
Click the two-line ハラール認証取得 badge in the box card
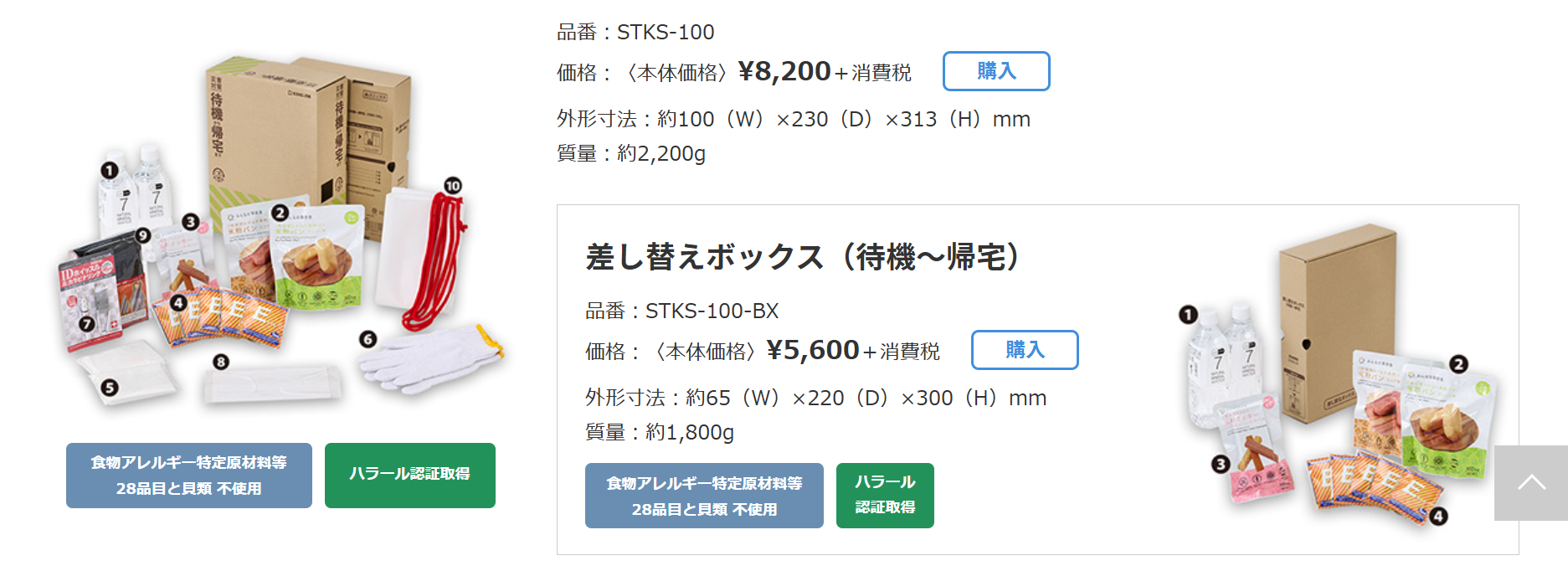(884, 495)
